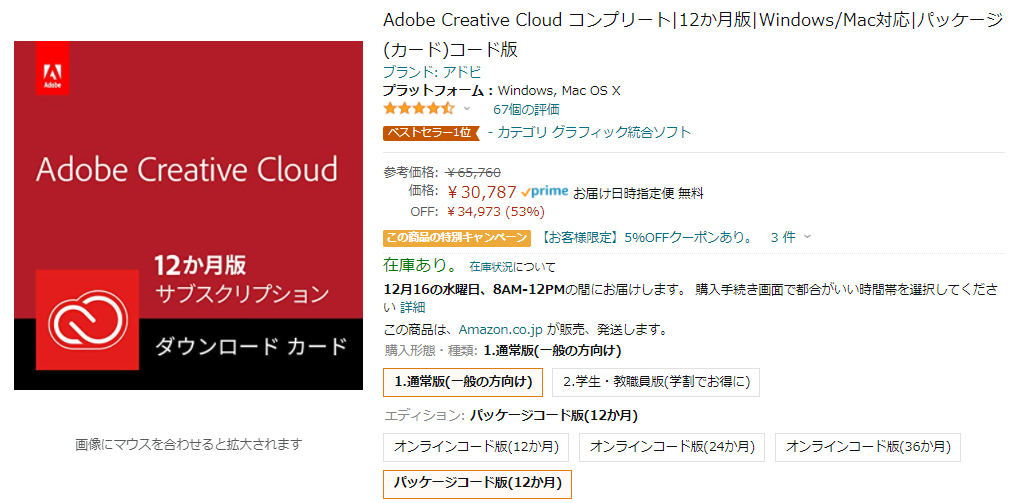Click the 12月16の水曜日 delivery date text

(433, 288)
